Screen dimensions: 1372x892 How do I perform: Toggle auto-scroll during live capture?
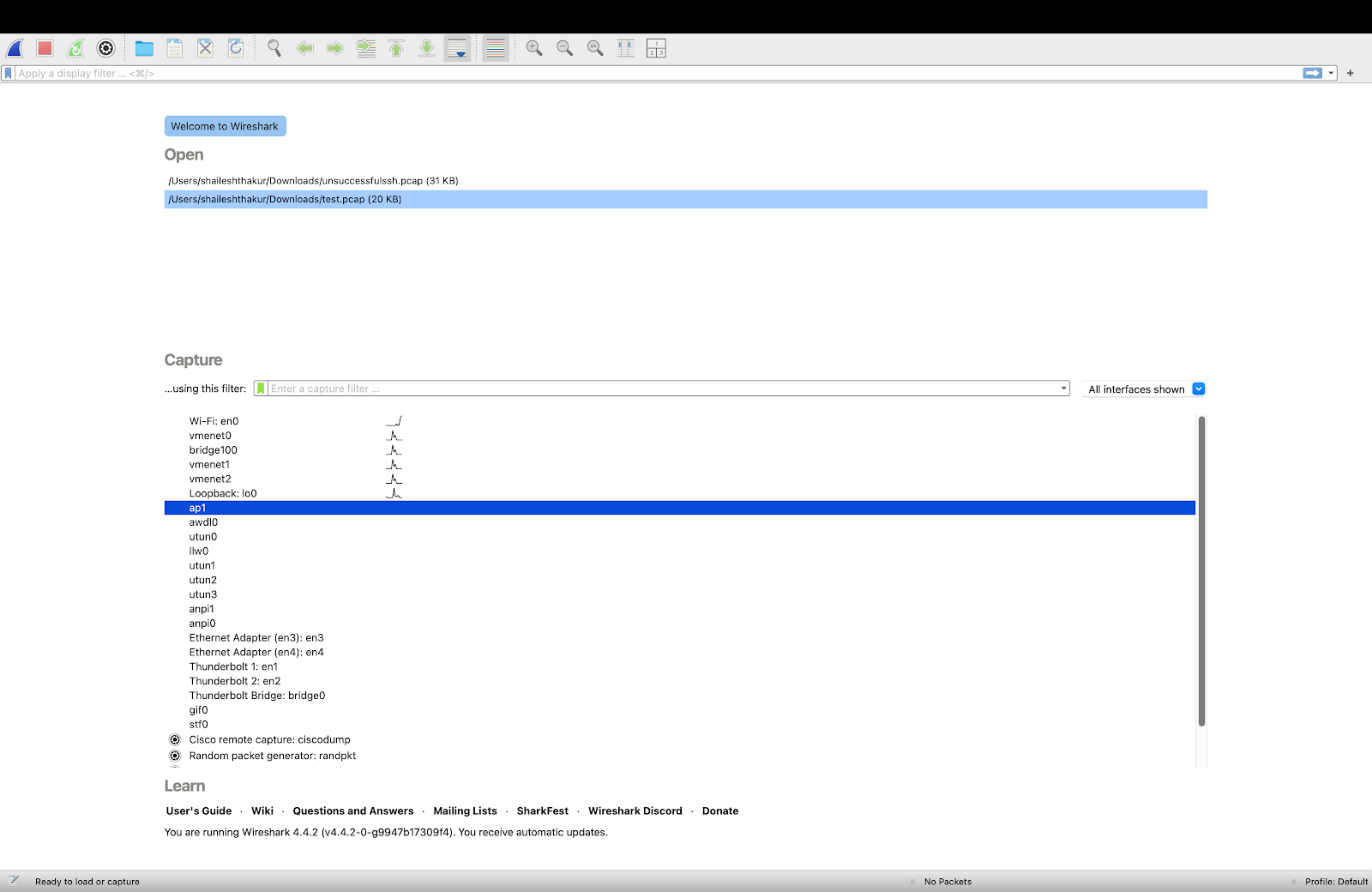pyautogui.click(x=458, y=49)
